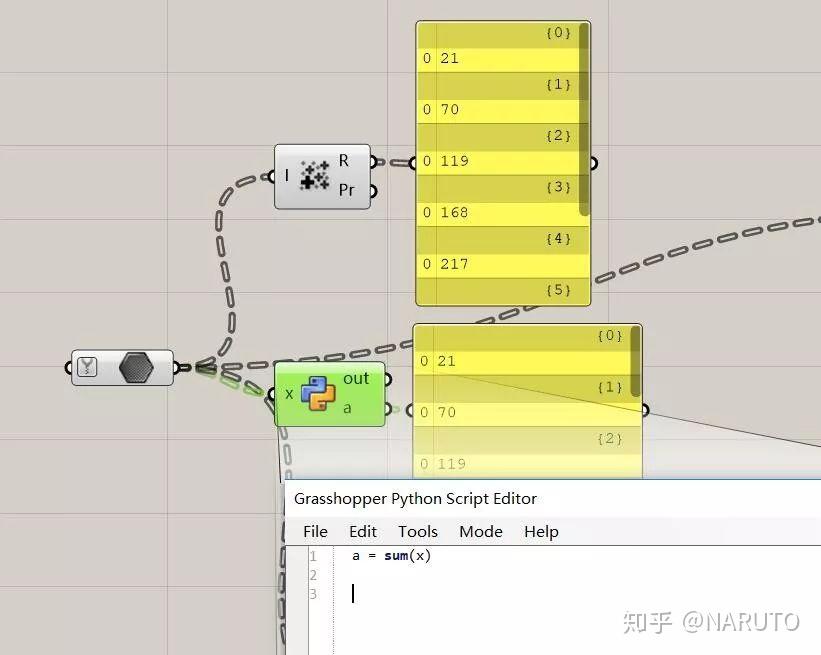Click the 'Pr' output grip of the random component
This screenshot has width=821, height=655.
coord(371,190)
